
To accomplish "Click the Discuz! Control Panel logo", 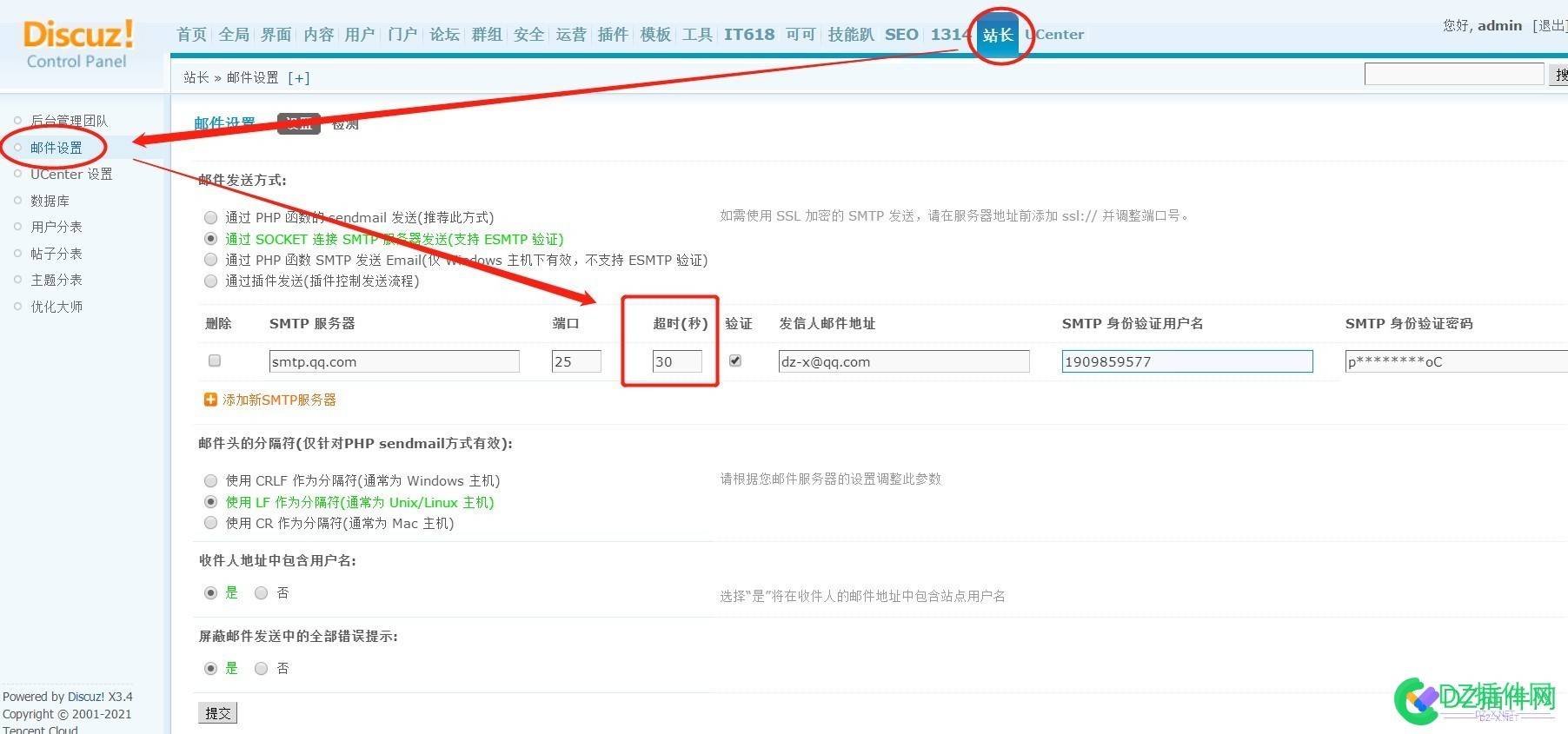I will pyautogui.click(x=78, y=44).
